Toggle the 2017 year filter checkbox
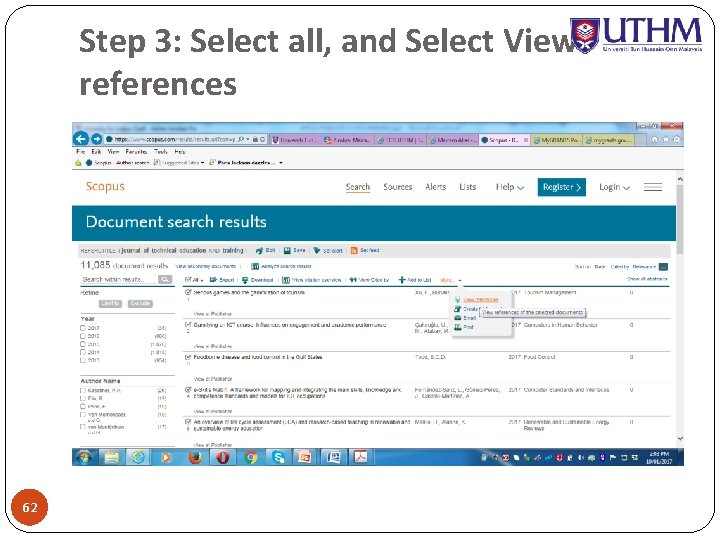The image size is (720, 540). pyautogui.click(x=83, y=328)
